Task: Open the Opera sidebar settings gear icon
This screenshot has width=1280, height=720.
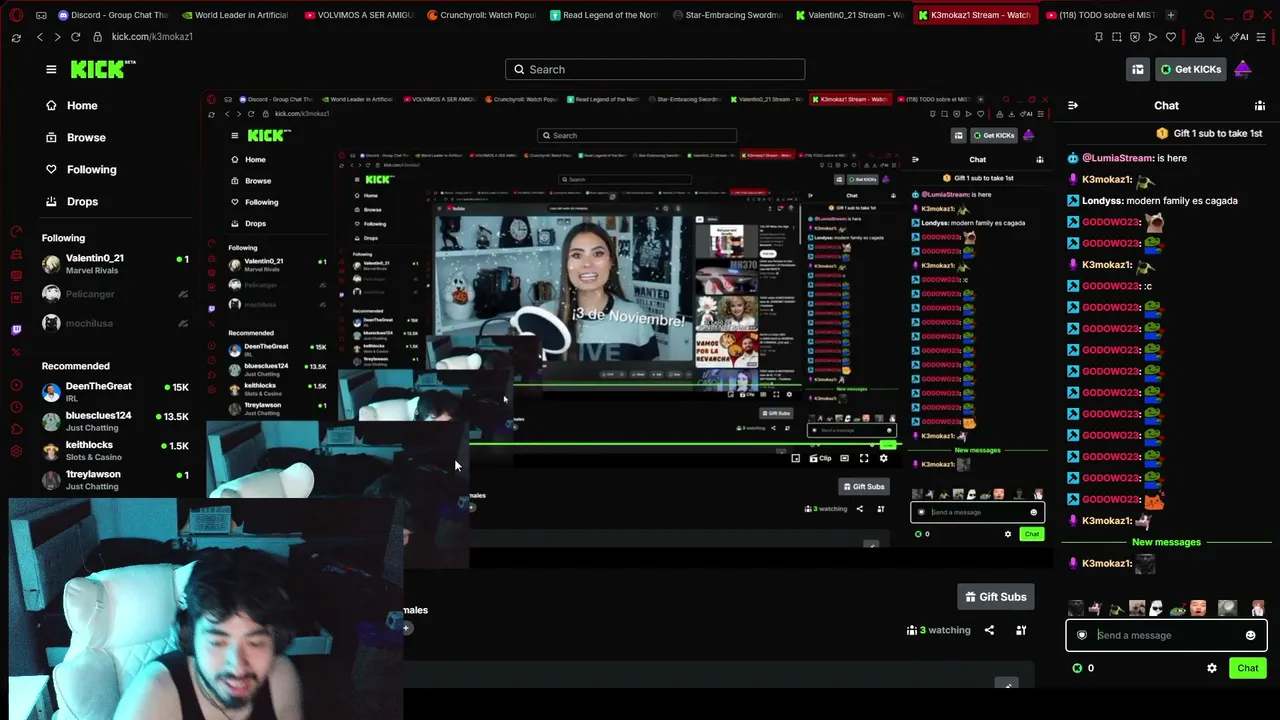Action: point(16,451)
